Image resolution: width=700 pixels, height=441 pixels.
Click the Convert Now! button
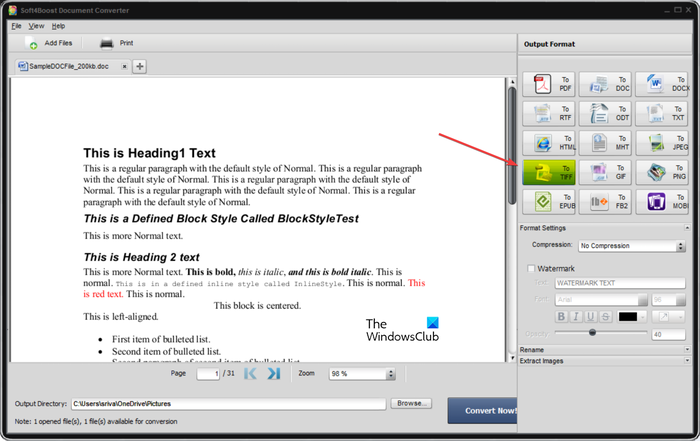coord(483,411)
